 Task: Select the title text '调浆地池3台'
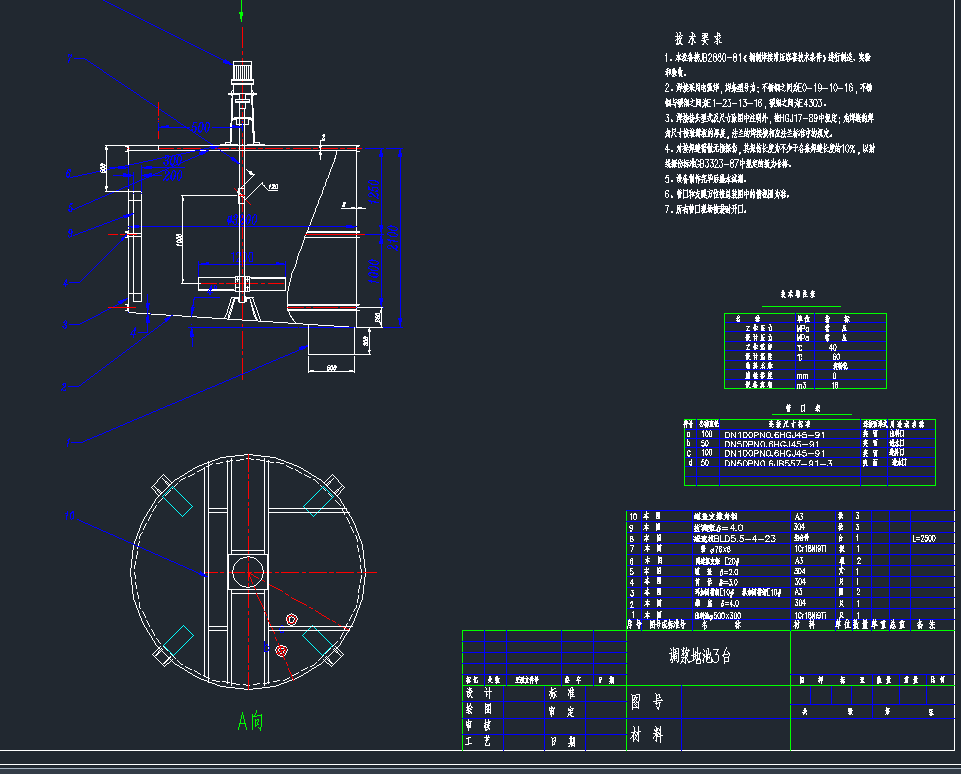(x=707, y=657)
